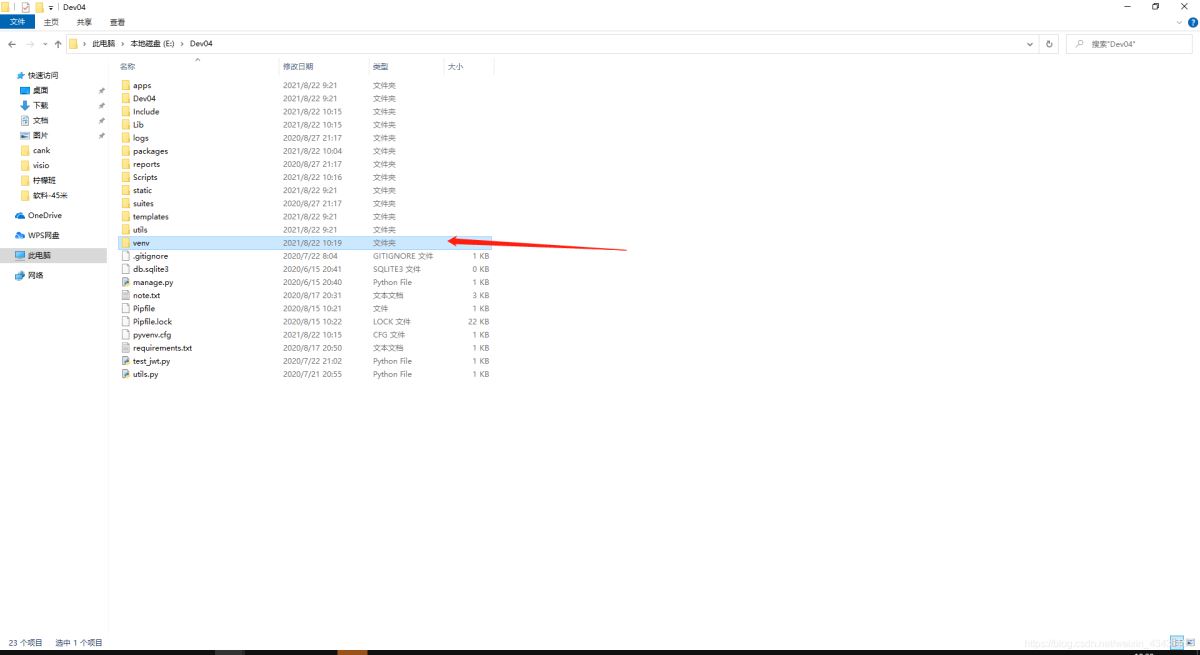Open 文档 in quick access list

click(x=41, y=120)
